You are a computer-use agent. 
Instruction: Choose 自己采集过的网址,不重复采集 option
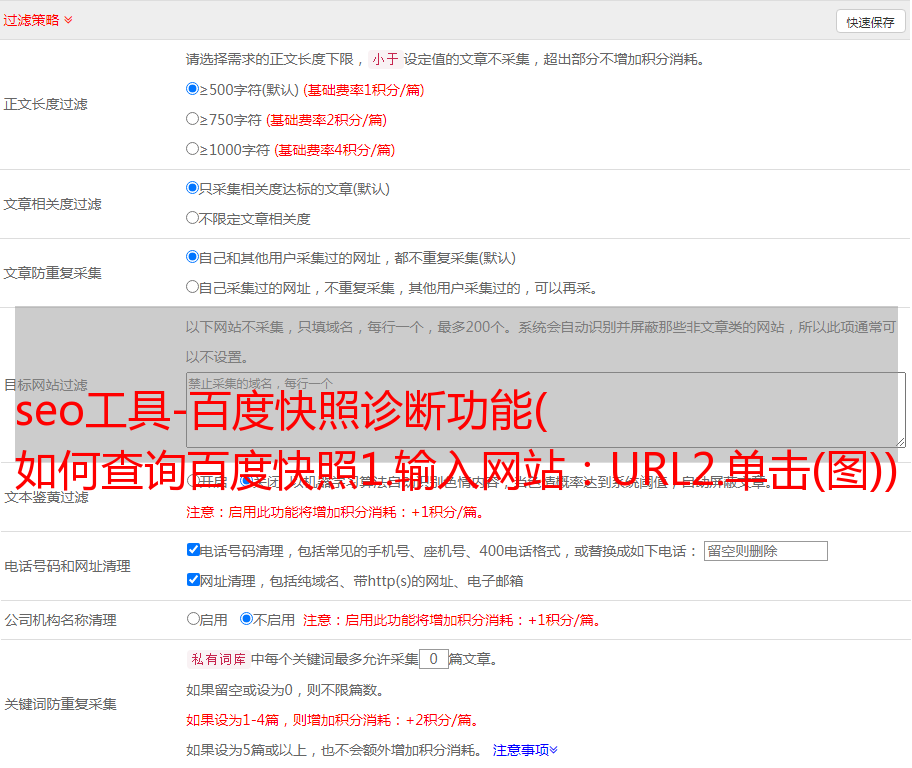193,287
